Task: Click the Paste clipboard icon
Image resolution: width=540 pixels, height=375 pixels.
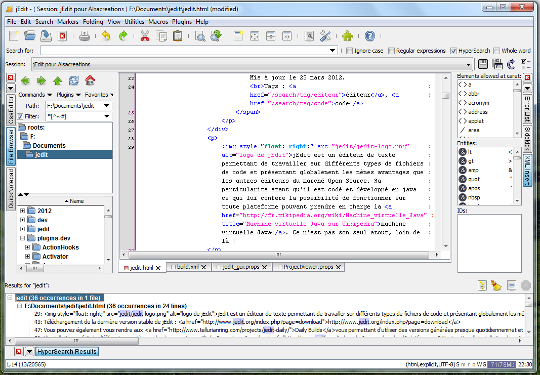Action: tap(177, 36)
